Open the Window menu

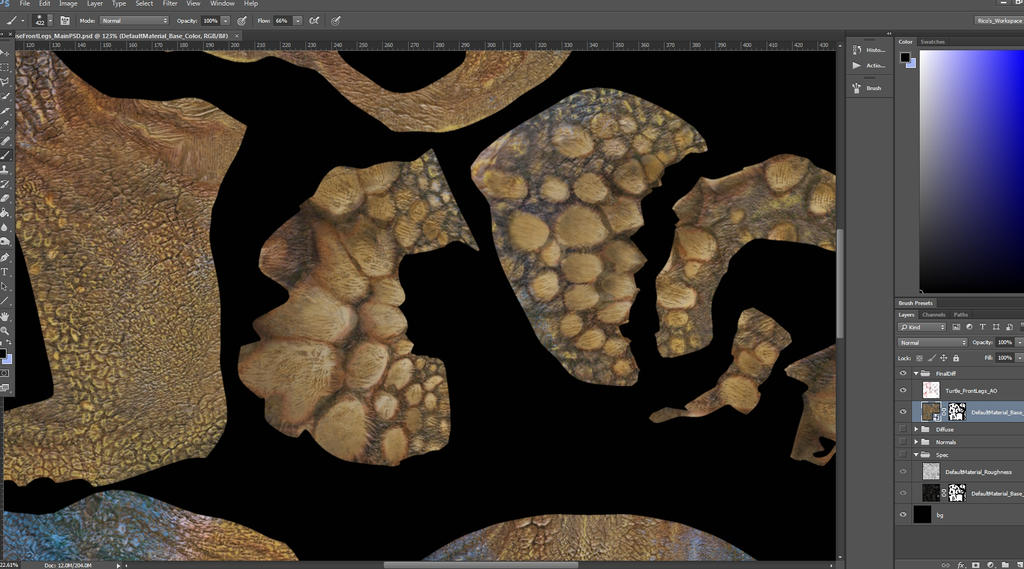point(222,3)
